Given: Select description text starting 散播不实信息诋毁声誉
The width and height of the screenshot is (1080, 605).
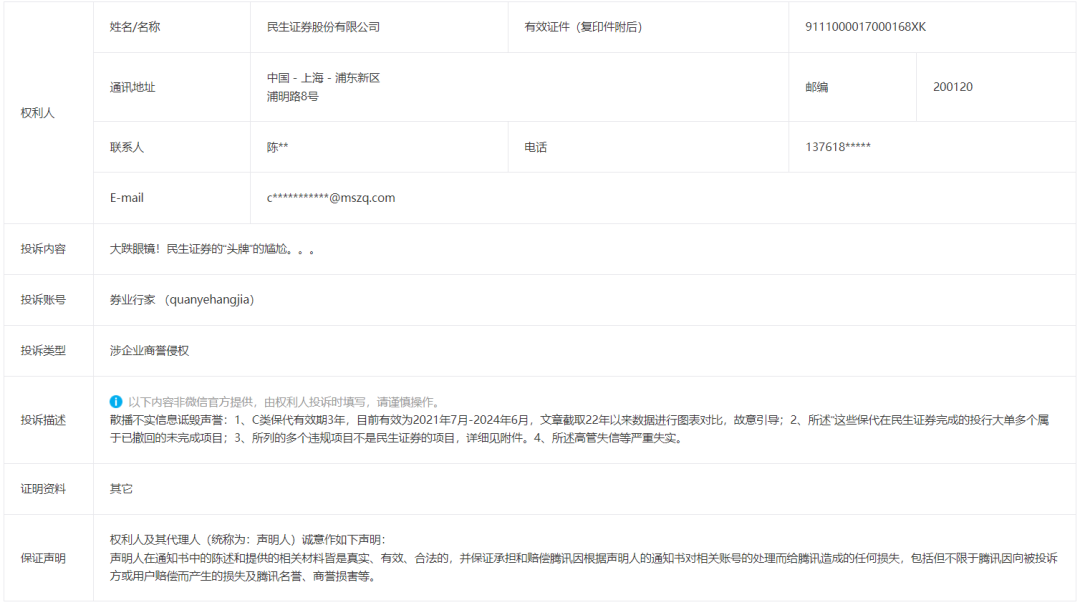Looking at the screenshot, I should pyautogui.click(x=579, y=429).
